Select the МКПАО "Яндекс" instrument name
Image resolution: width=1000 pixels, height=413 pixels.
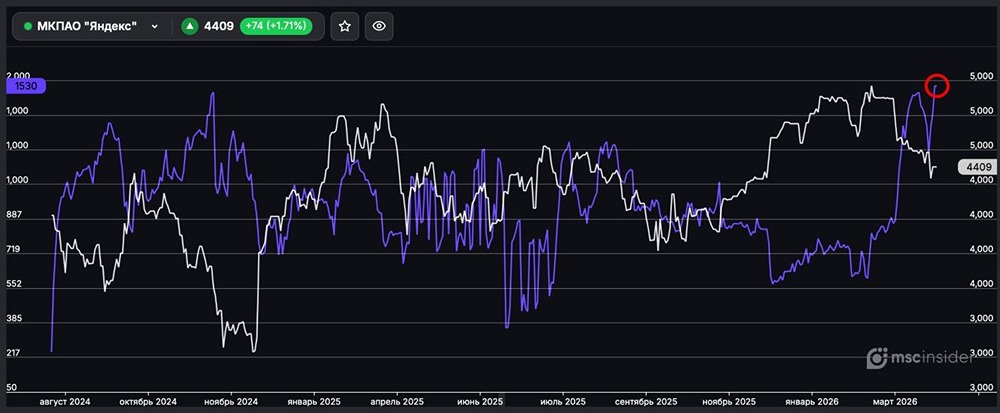[86, 27]
